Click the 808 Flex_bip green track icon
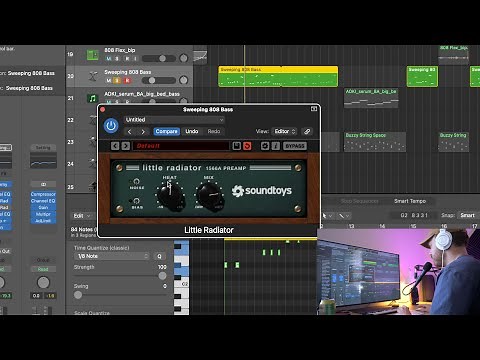 pos(93,55)
